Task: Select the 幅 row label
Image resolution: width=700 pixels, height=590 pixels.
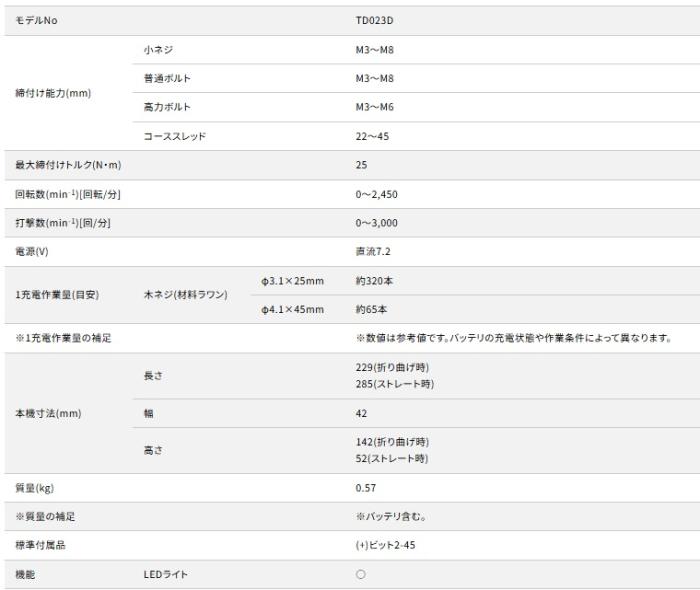Action: pos(148,413)
